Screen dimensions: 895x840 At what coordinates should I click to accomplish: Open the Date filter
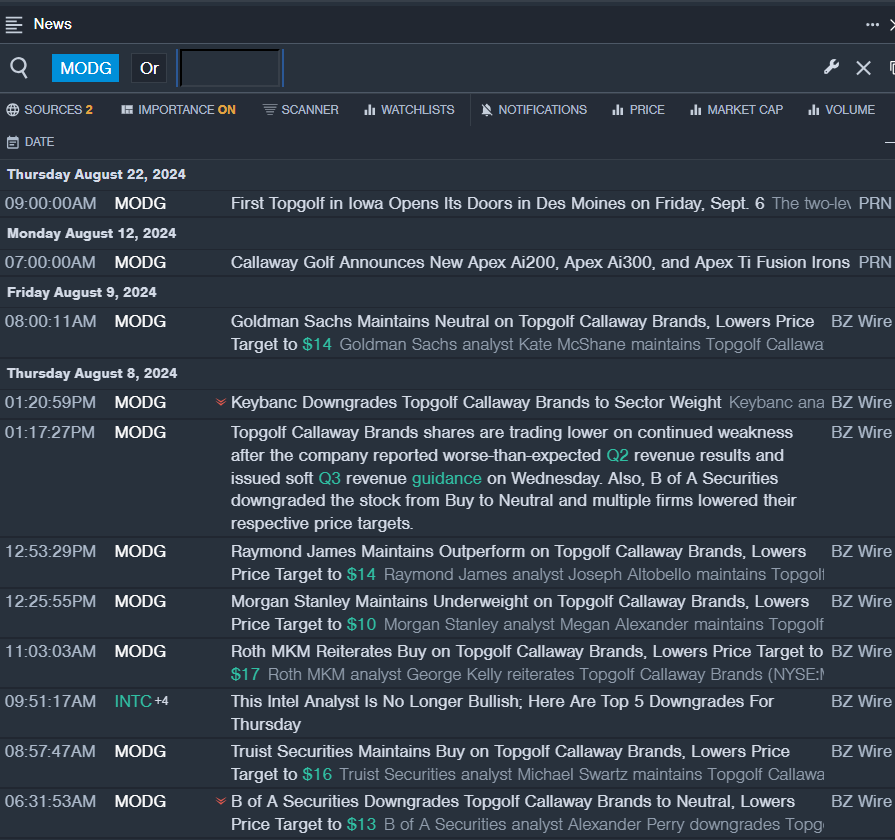30,142
